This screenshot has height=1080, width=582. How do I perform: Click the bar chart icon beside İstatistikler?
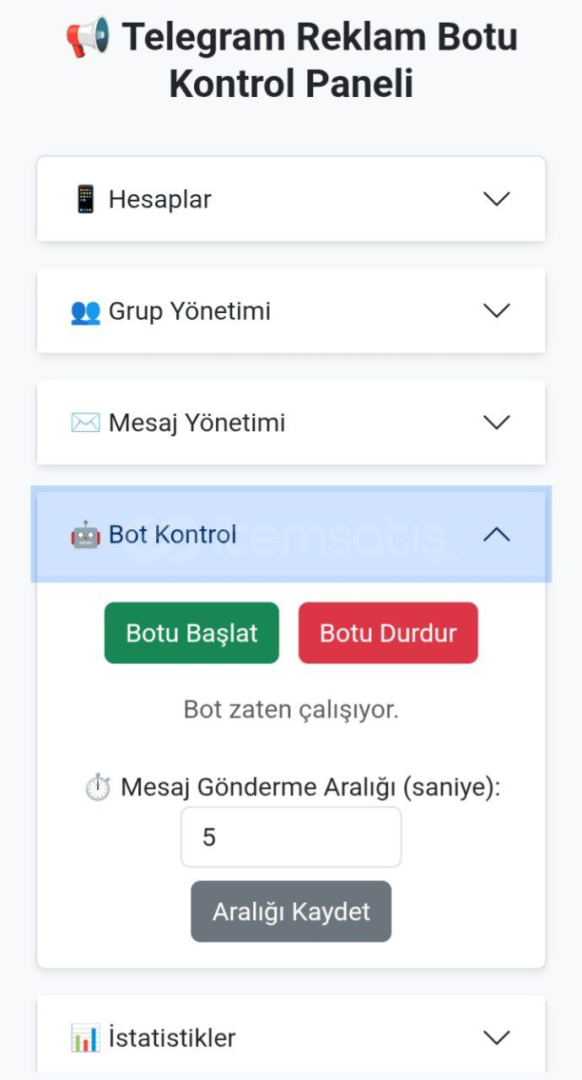(x=85, y=1037)
